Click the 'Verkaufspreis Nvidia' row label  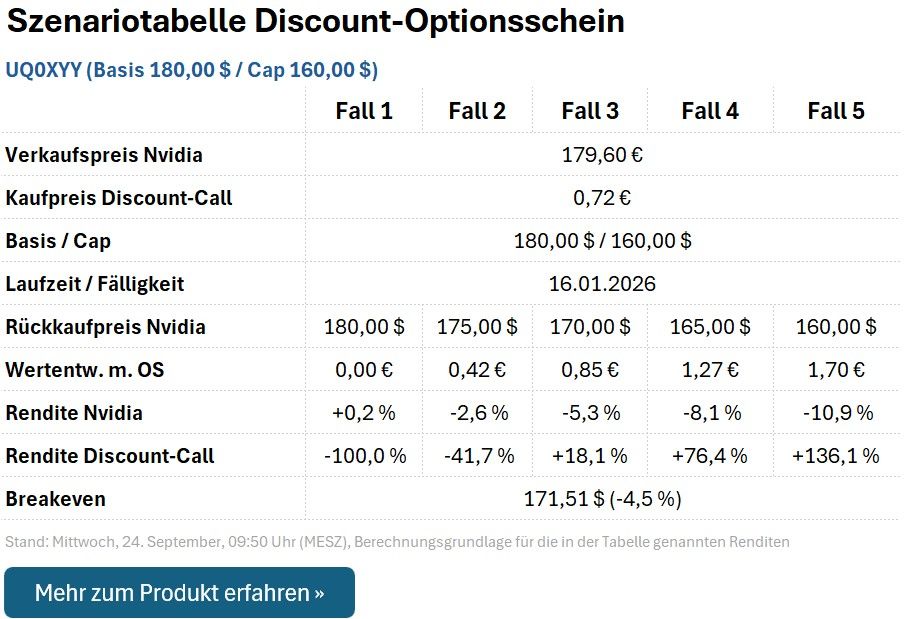(104, 155)
